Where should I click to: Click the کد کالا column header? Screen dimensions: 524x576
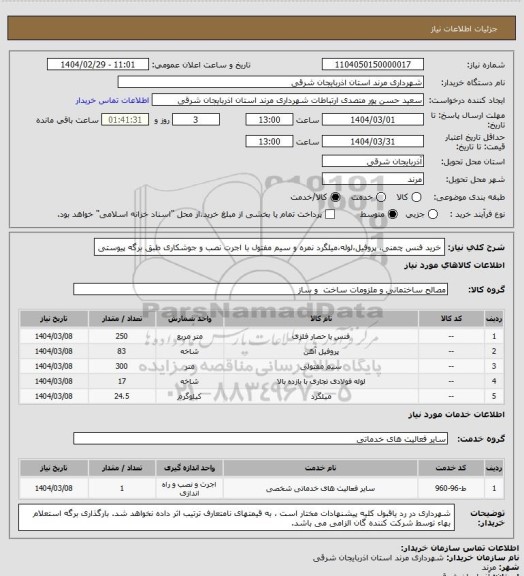coord(451,318)
